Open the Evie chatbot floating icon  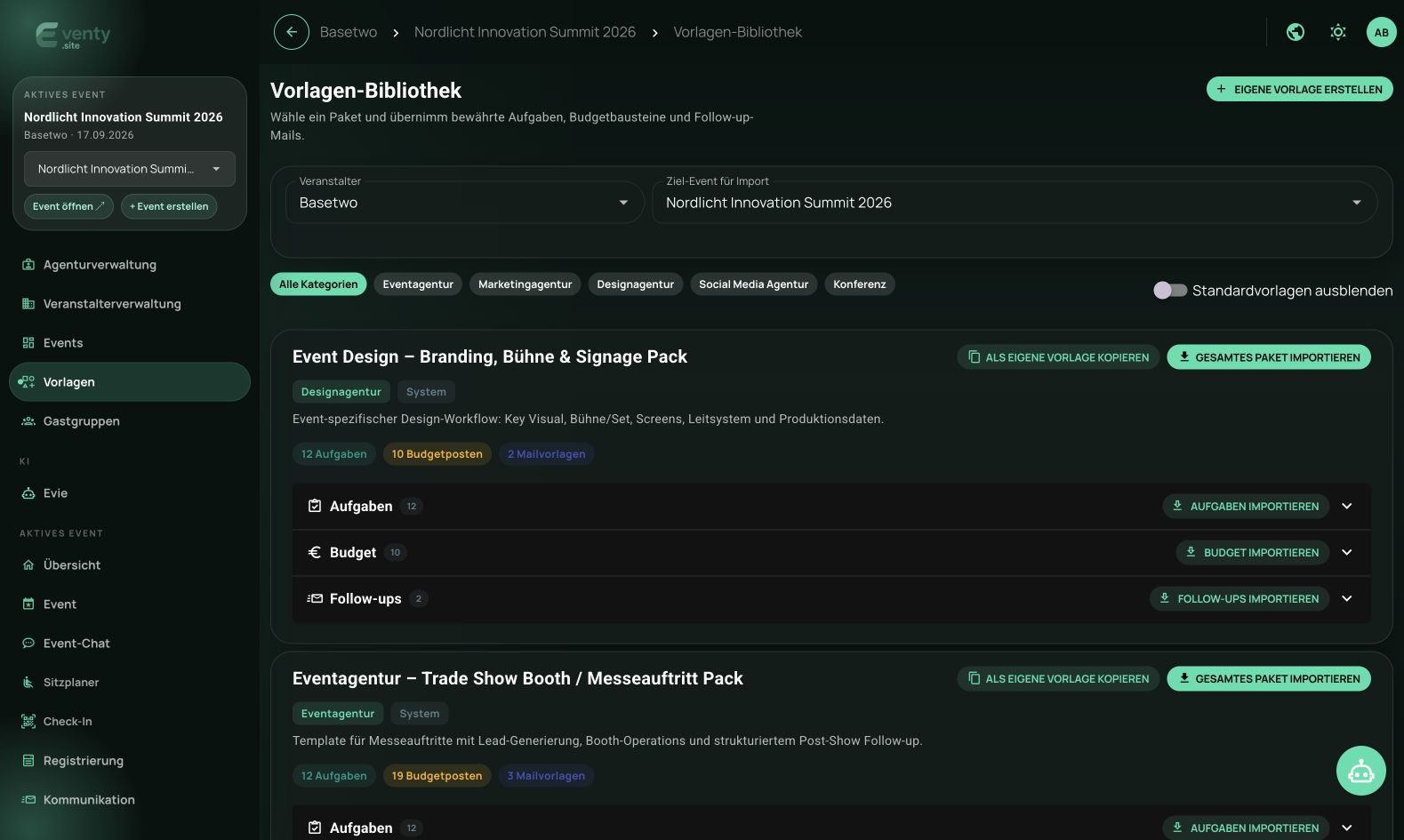[1360, 771]
